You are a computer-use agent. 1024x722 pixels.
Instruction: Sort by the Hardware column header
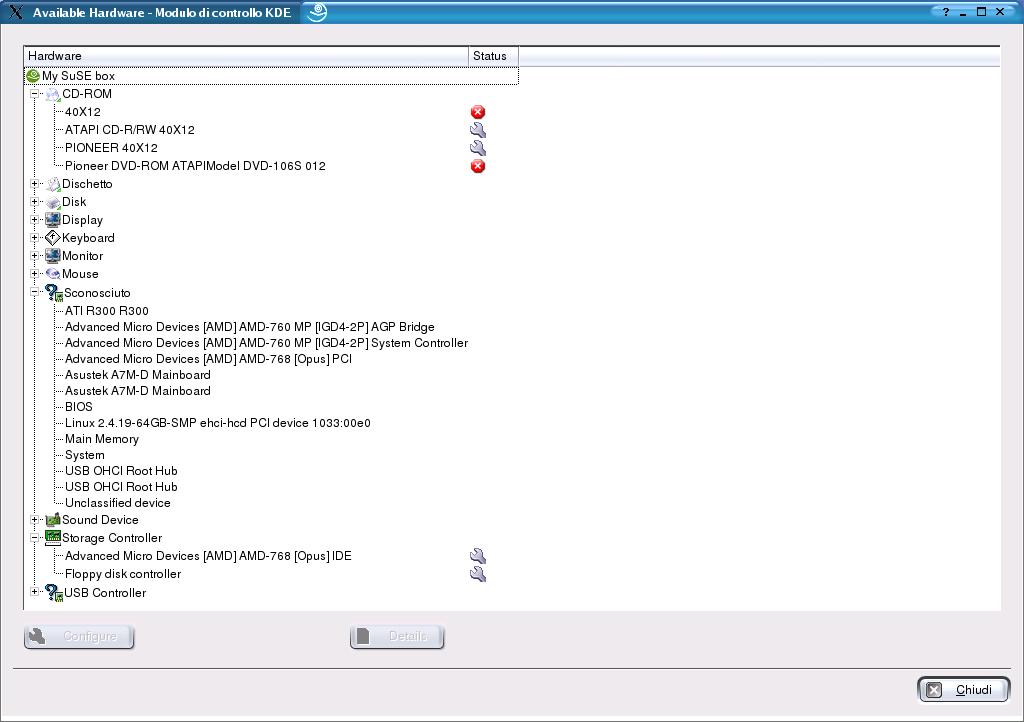tap(246, 56)
